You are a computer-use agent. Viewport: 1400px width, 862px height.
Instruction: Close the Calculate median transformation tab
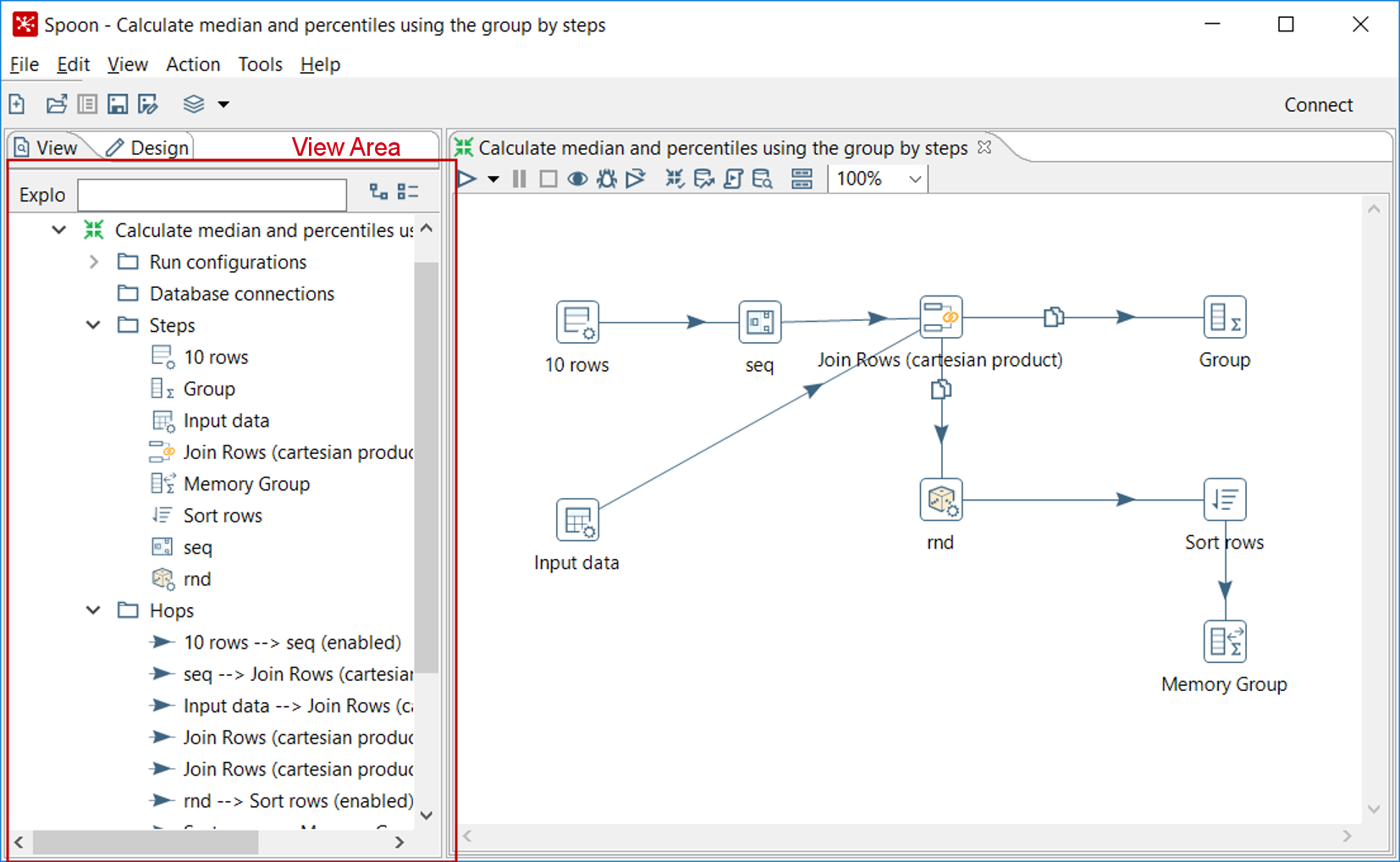pos(984,147)
